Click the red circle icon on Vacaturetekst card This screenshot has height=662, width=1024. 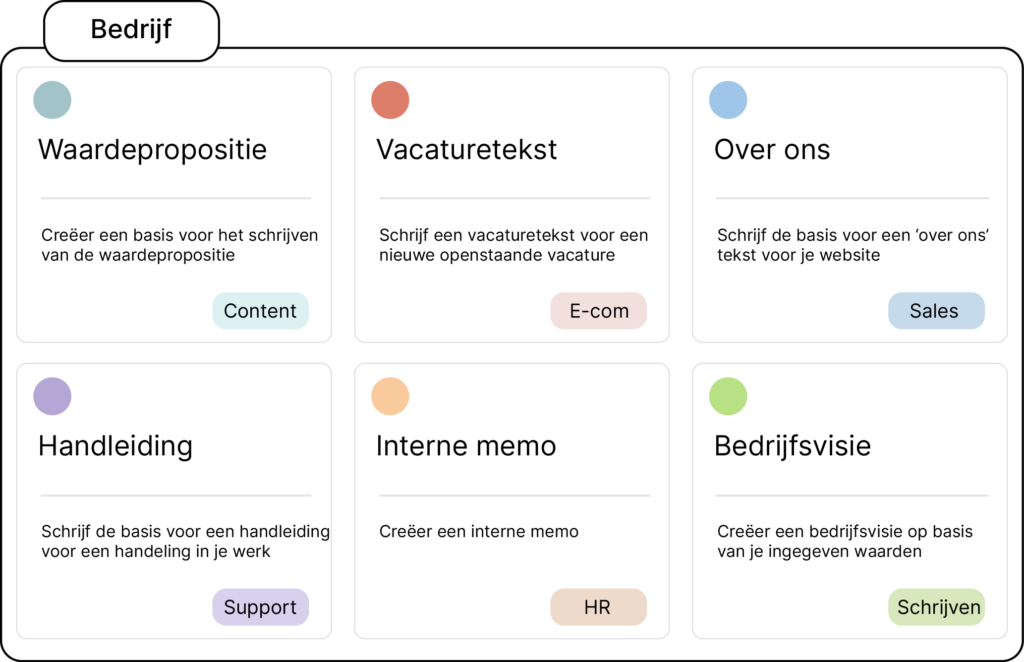click(390, 100)
